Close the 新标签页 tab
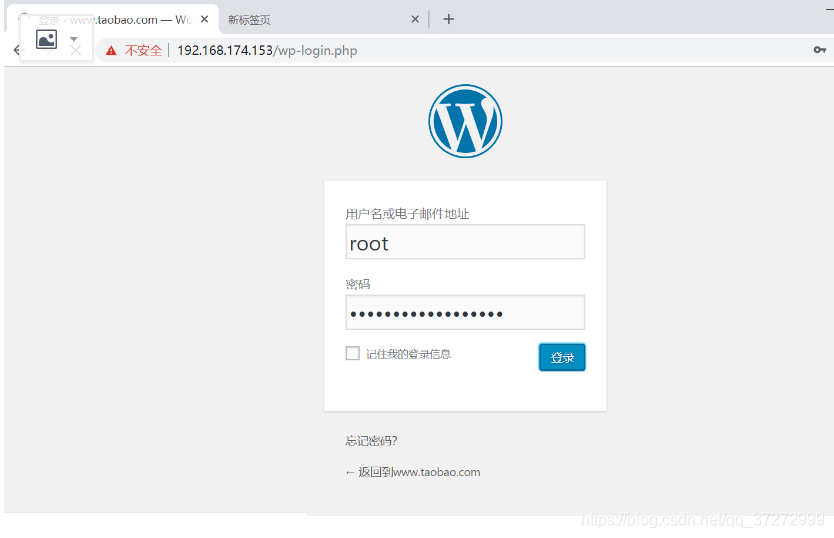Viewport: 834px width, 538px height. coord(415,19)
